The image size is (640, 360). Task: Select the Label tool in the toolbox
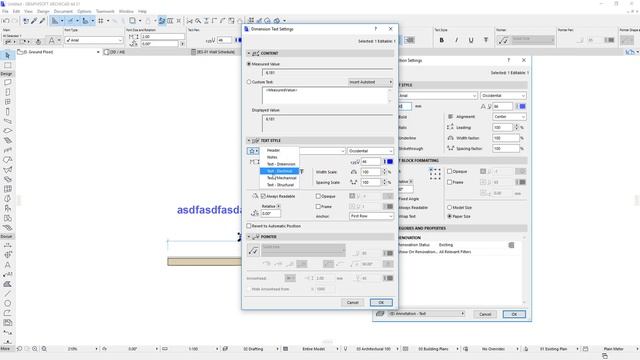[x=7, y=274]
